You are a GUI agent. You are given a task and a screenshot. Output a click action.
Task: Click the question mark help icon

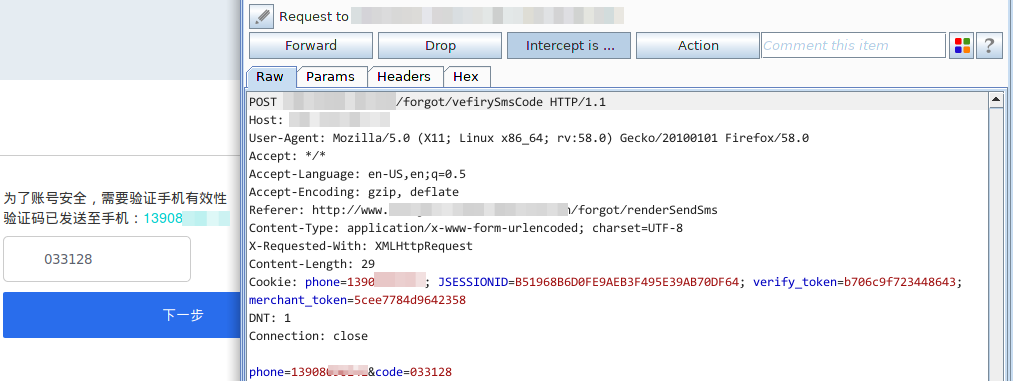pos(989,46)
